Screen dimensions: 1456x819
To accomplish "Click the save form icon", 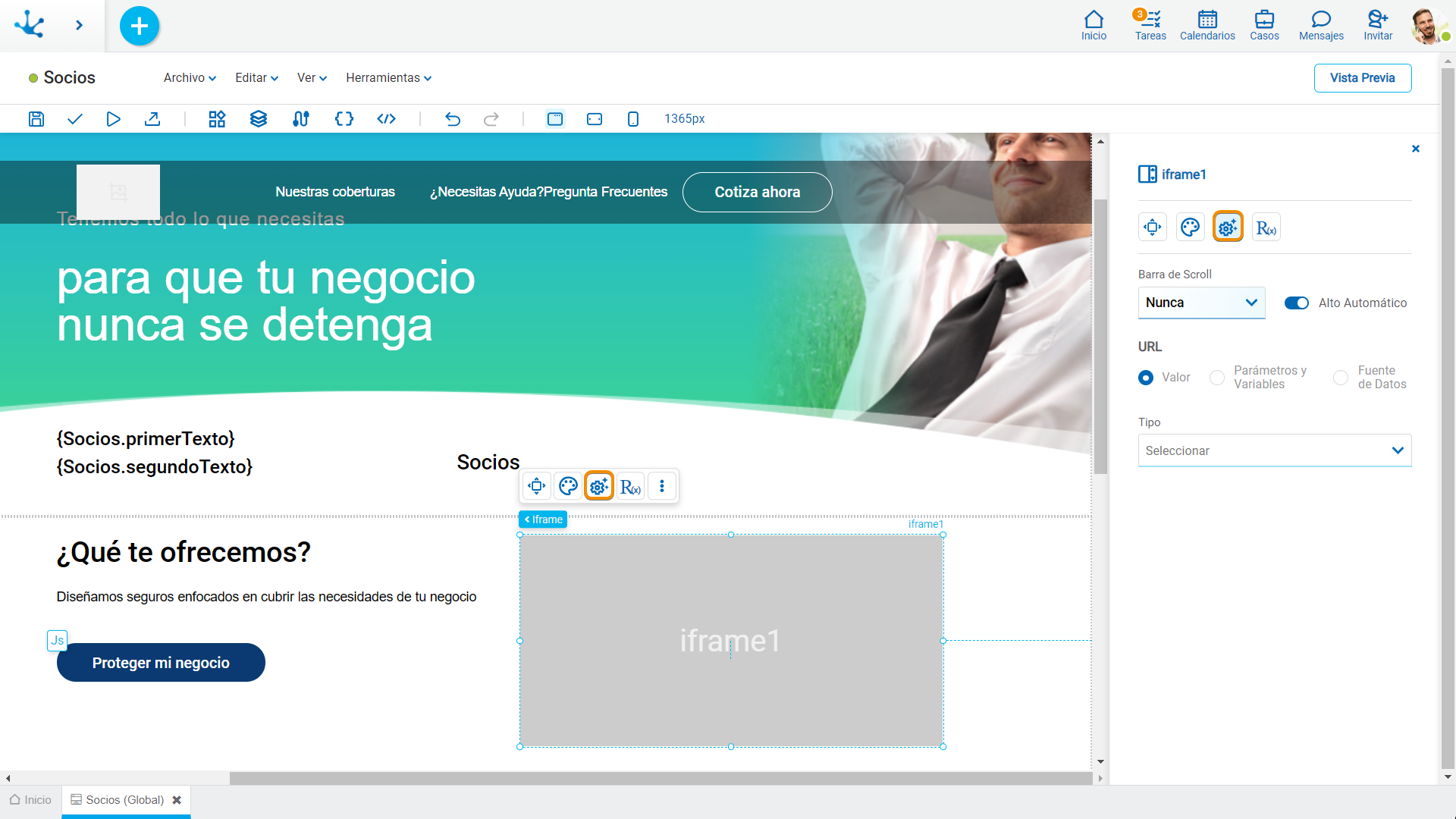I will [x=36, y=119].
